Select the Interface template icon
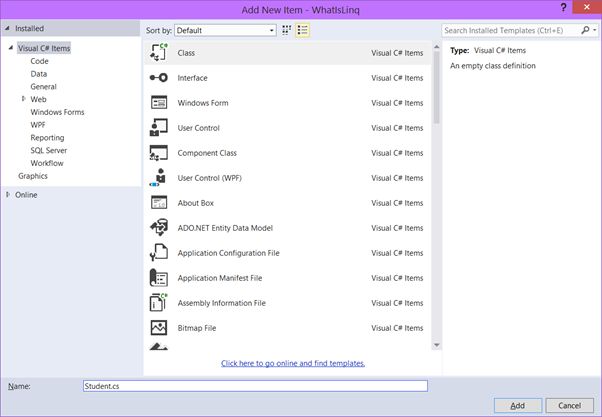The image size is (602, 417). tap(159, 78)
